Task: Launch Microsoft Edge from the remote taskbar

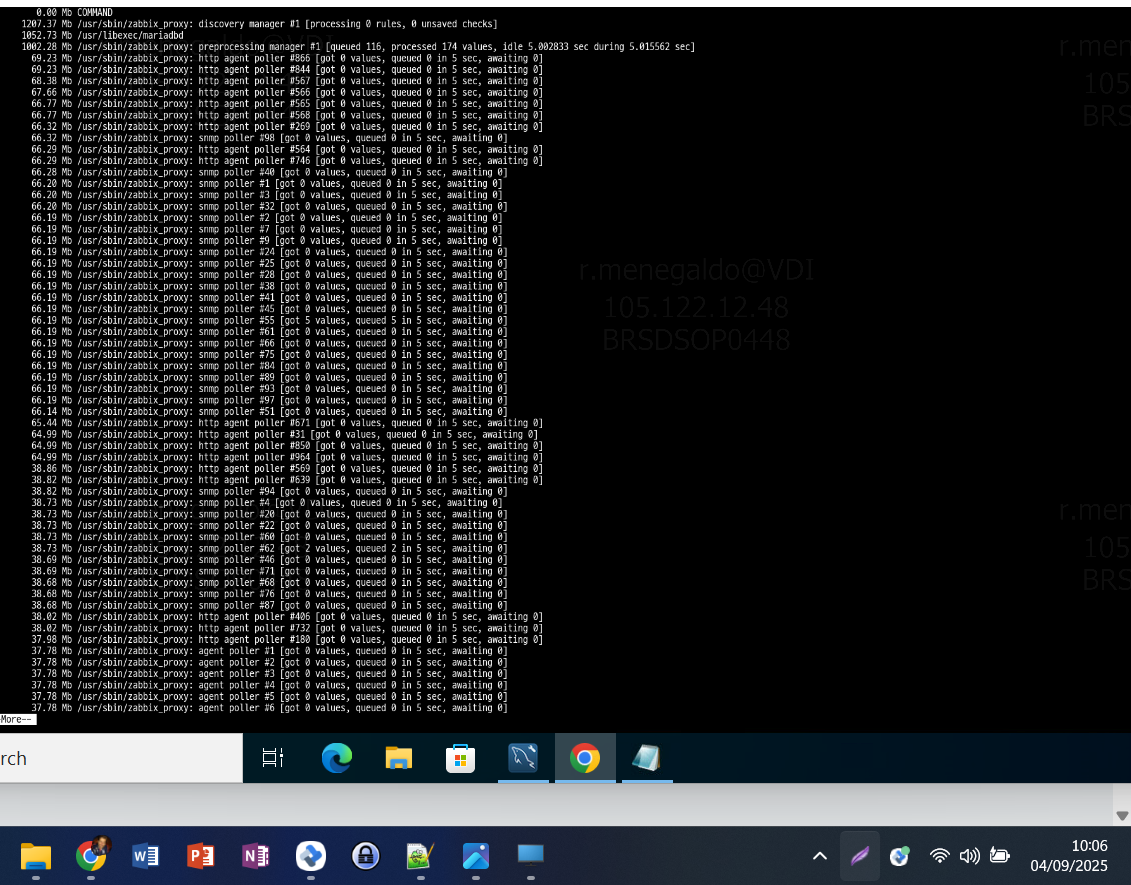Action: point(337,758)
